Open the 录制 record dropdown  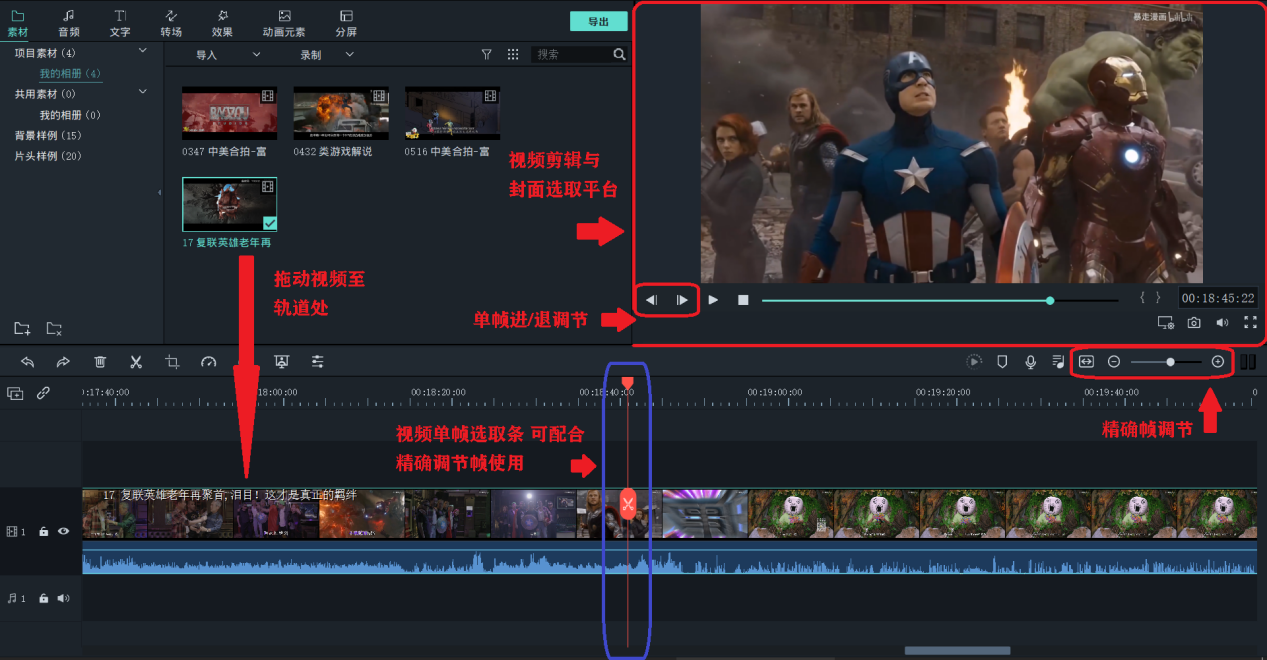pos(326,55)
